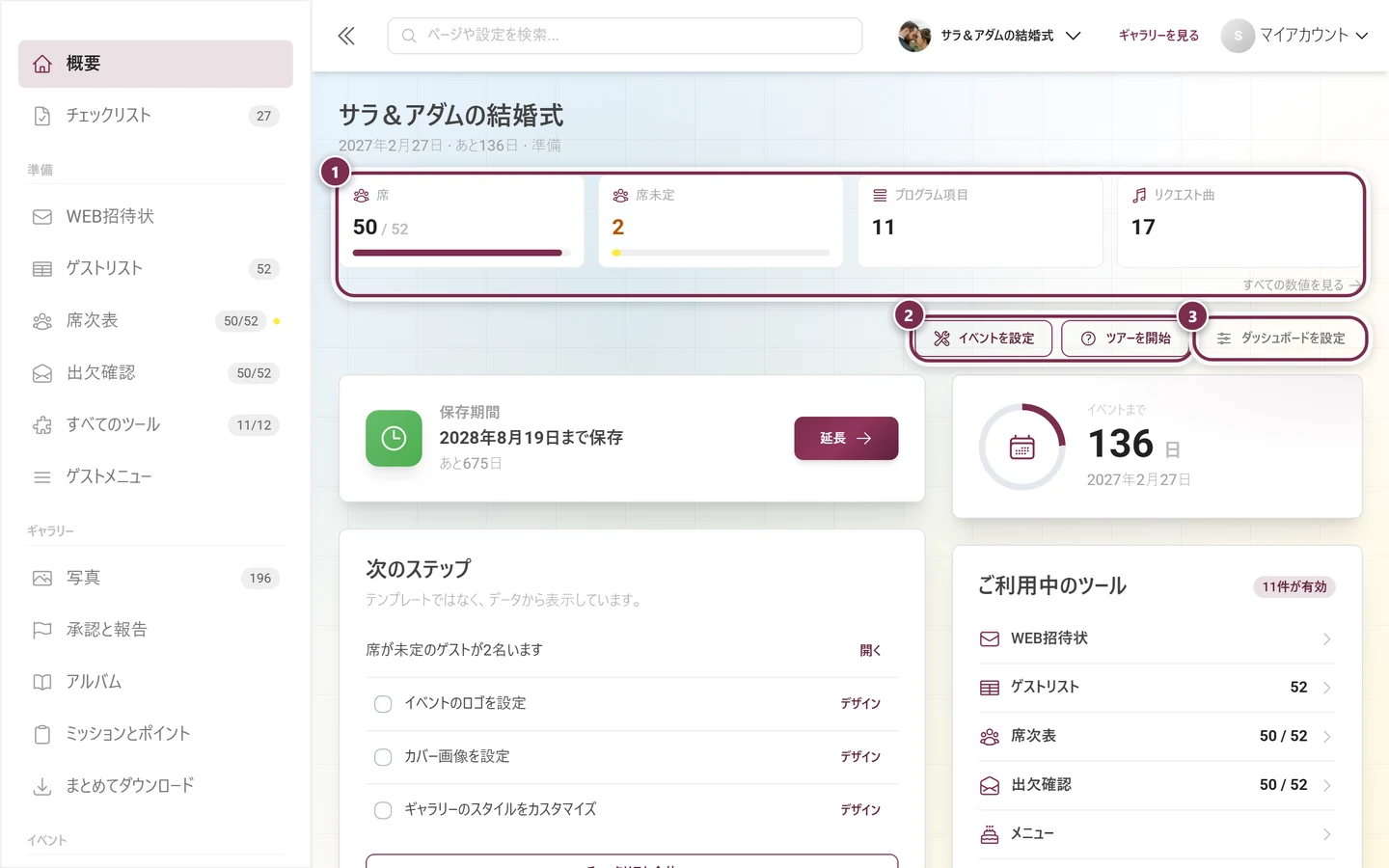Focus the ページや設定を検索 search field
This screenshot has width=1389, height=868.
(625, 36)
